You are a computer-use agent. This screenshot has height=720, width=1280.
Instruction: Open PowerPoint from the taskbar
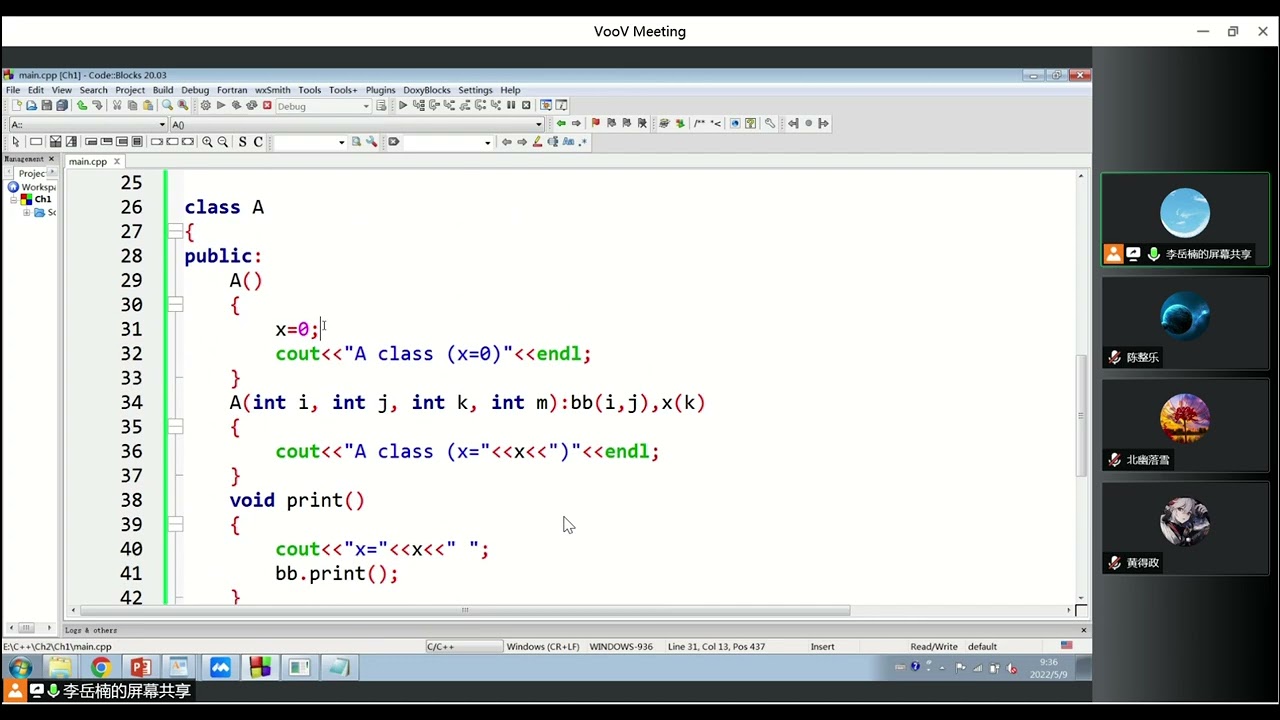point(140,667)
